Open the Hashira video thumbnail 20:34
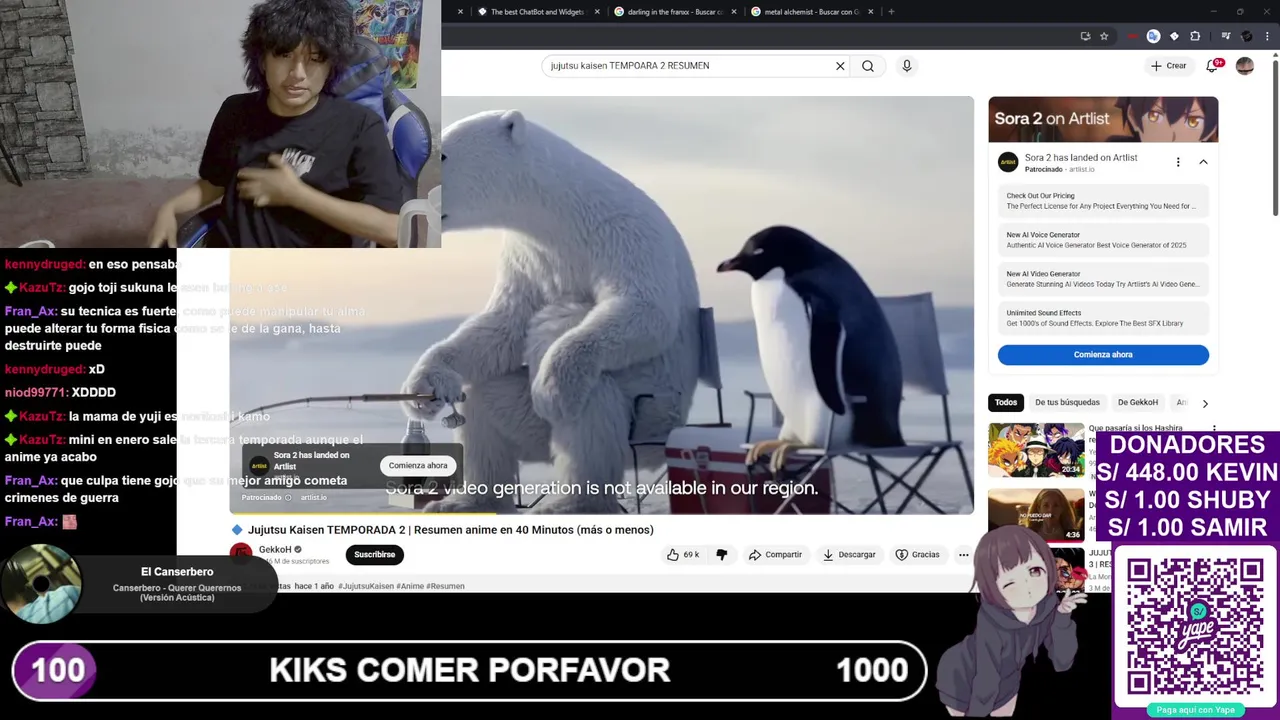This screenshot has width=1280, height=720. 1036,450
